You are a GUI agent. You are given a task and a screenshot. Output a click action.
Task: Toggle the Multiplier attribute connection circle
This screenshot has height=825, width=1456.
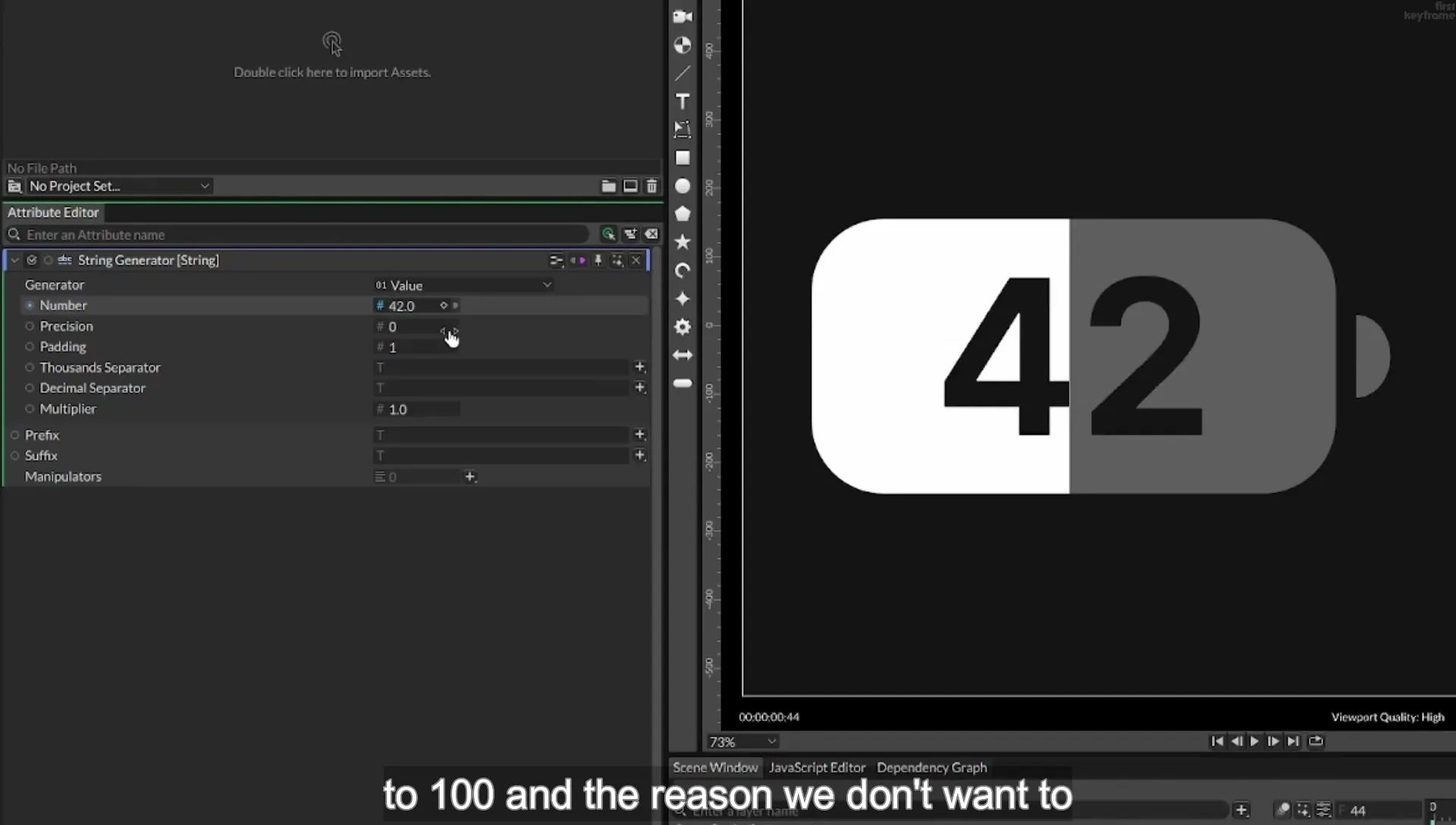30,409
